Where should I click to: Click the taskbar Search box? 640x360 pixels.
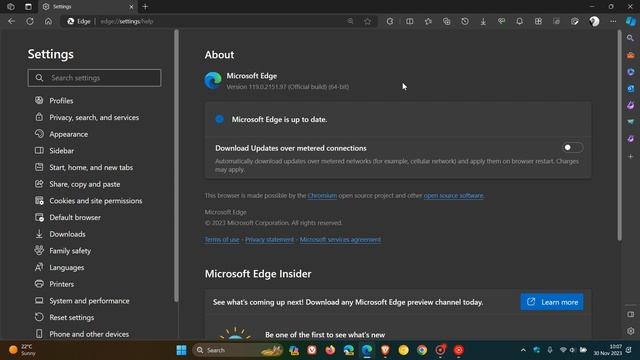point(239,350)
